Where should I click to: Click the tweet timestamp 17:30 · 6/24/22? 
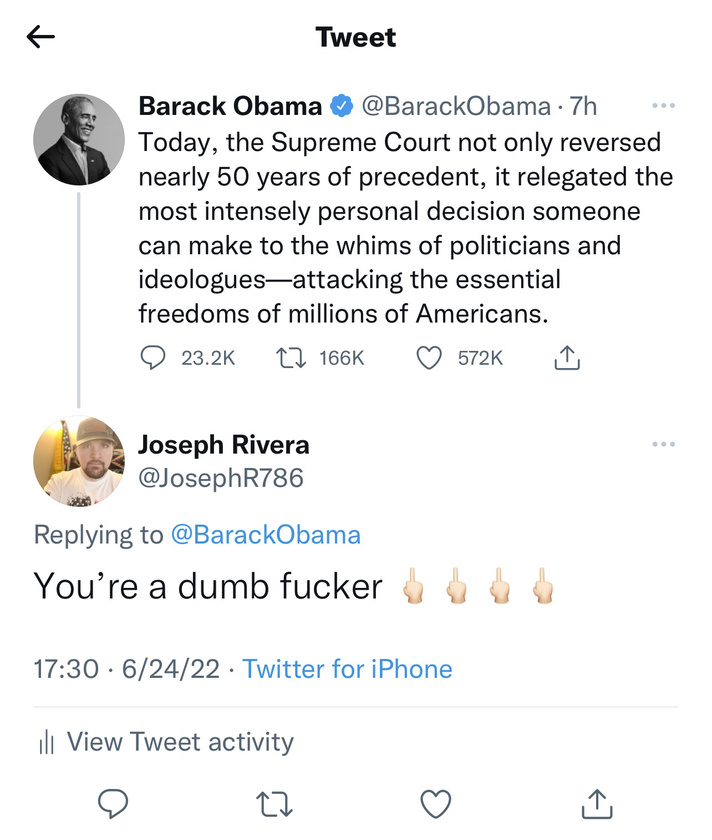tap(126, 669)
